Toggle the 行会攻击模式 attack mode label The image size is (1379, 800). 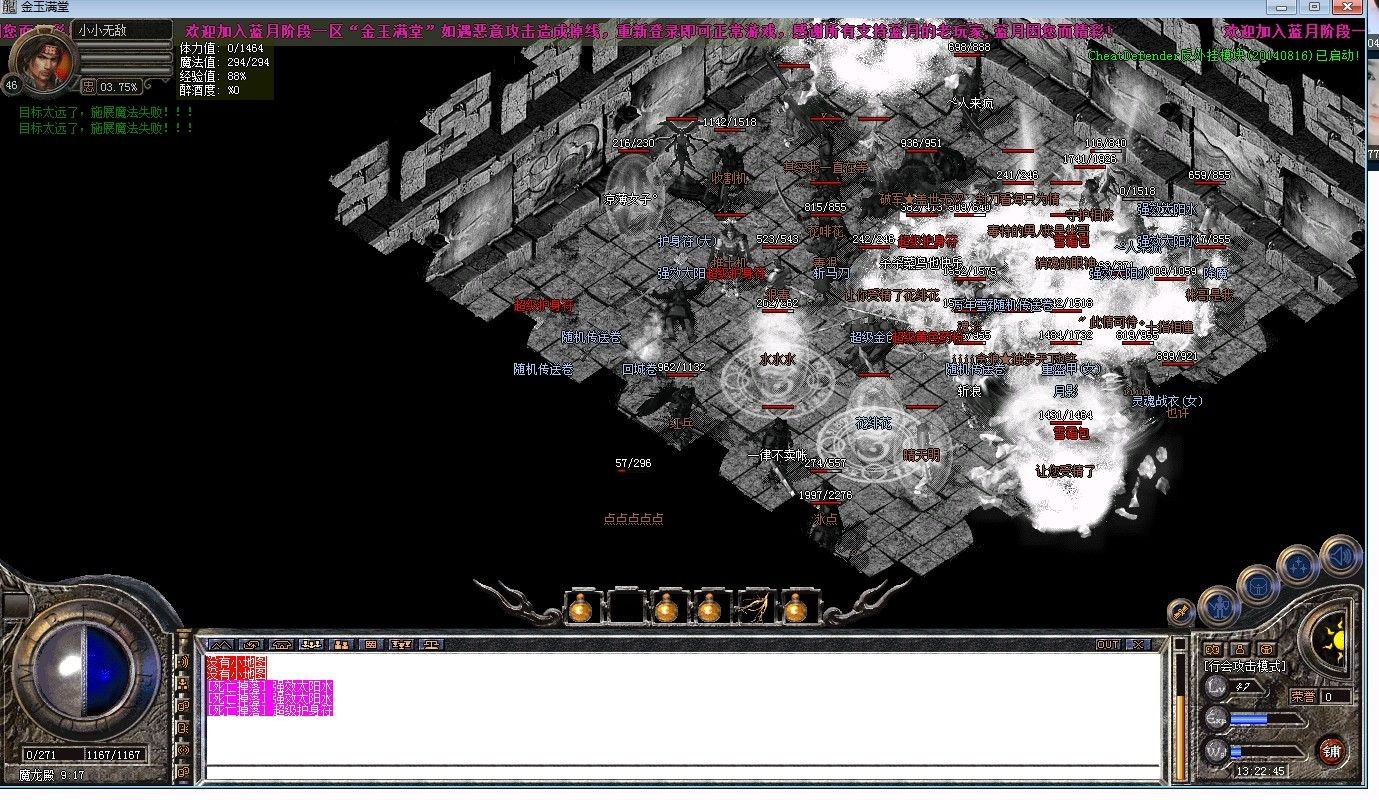(x=1245, y=666)
